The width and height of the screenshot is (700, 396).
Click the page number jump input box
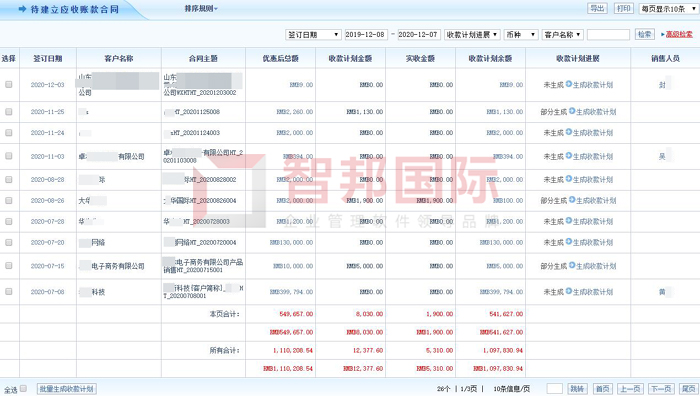click(x=554, y=389)
